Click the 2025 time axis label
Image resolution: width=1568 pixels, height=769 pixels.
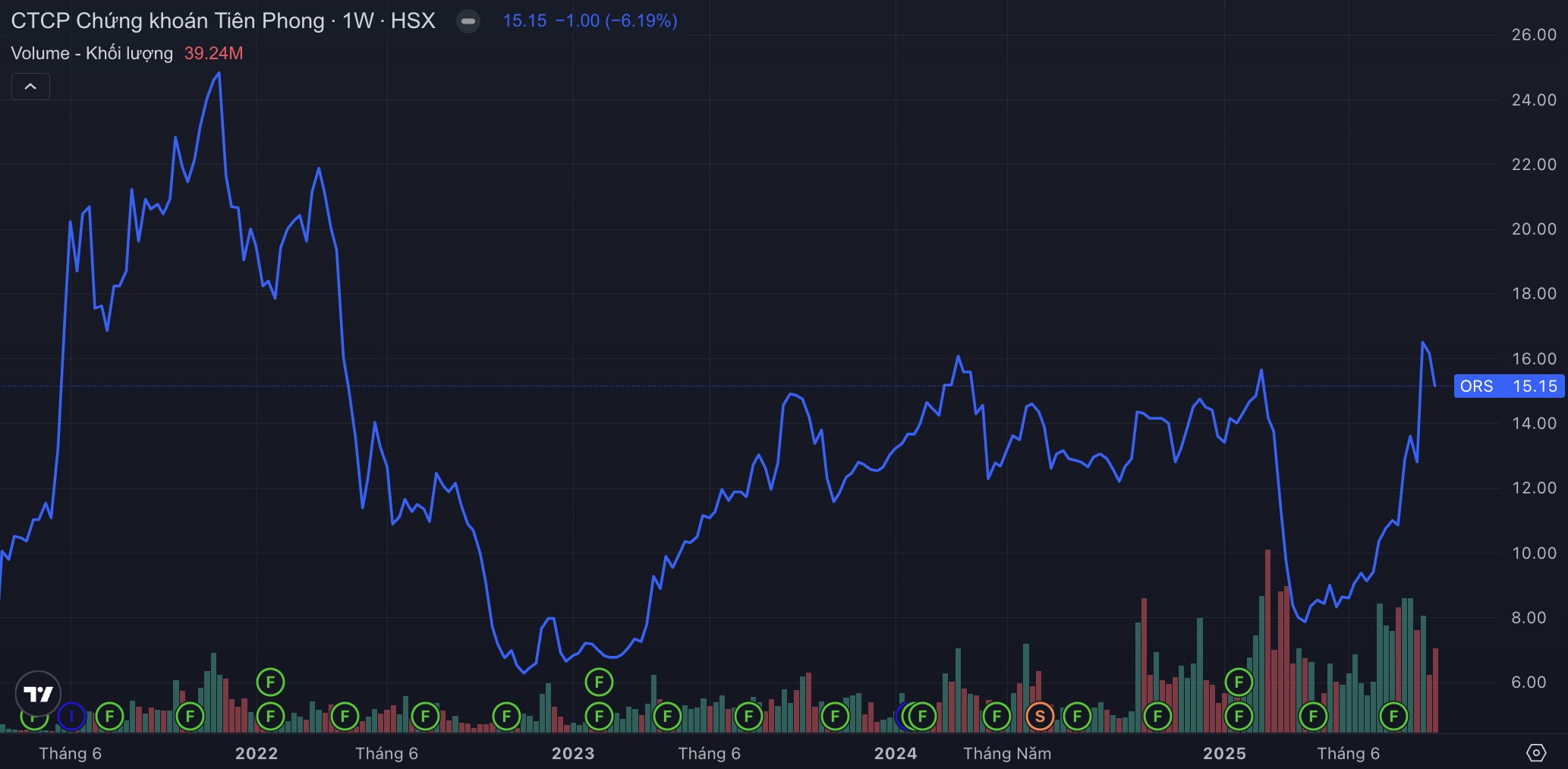pos(1224,754)
